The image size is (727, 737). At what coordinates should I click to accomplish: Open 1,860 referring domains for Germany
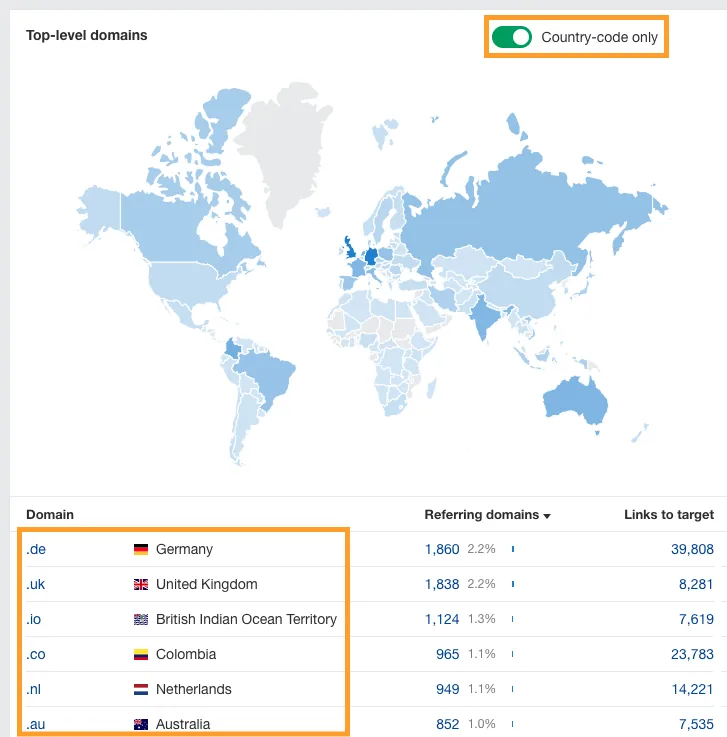(442, 549)
